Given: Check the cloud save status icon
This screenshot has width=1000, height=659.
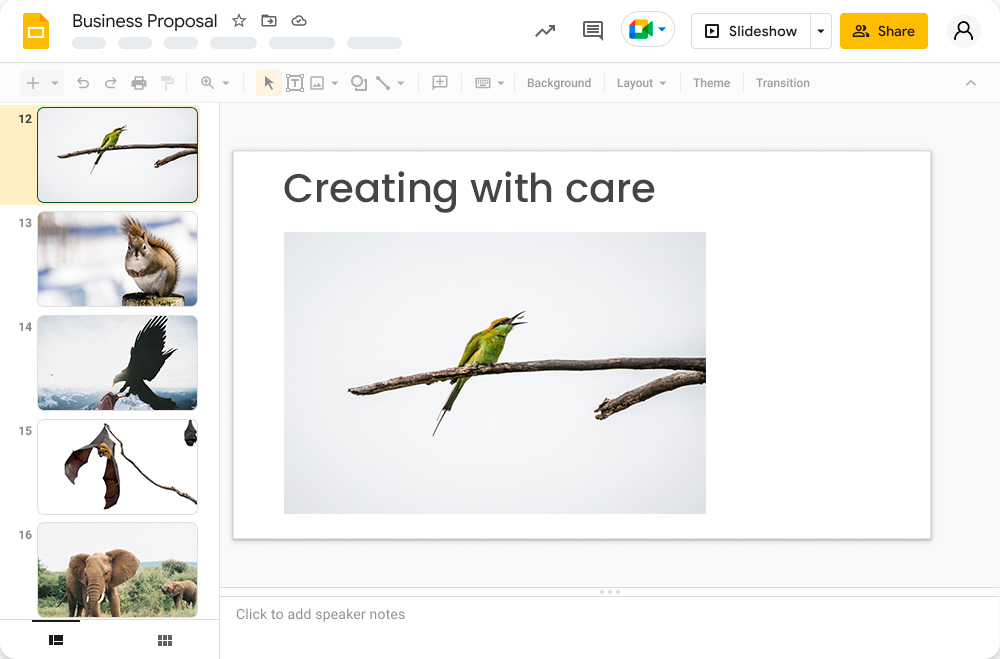Looking at the screenshot, I should point(298,20).
